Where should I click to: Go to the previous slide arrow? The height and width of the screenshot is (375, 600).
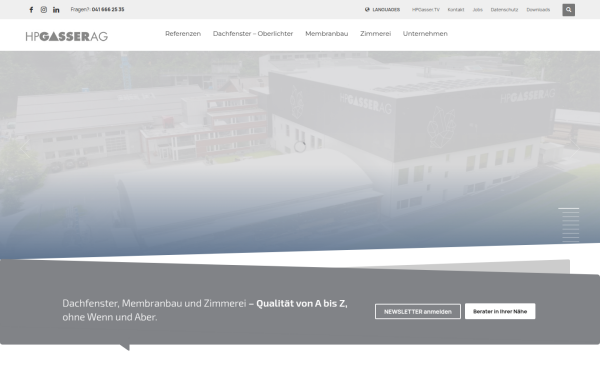point(25,148)
